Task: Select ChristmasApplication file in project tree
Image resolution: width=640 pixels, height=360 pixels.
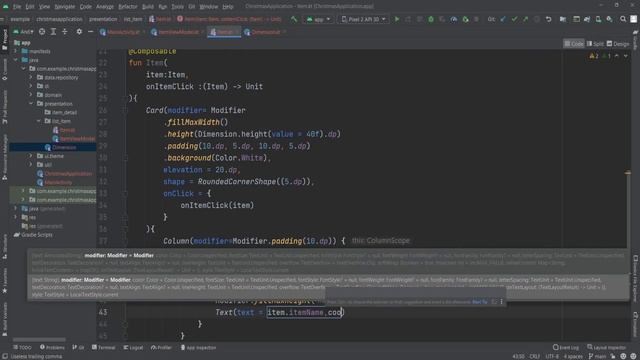Action: click(68, 173)
